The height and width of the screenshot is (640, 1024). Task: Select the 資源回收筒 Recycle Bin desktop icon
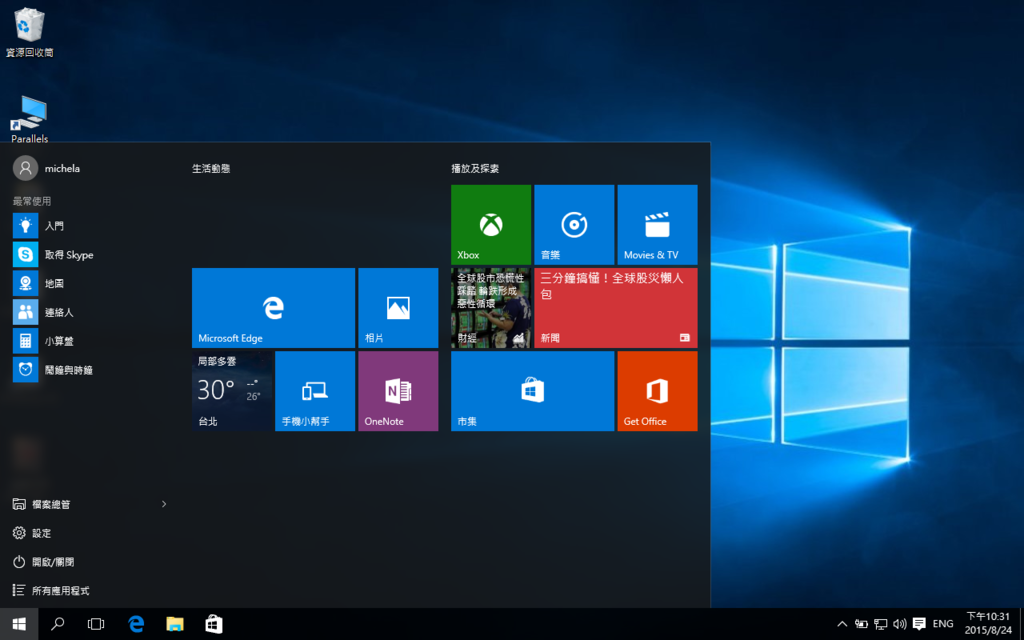point(29,31)
